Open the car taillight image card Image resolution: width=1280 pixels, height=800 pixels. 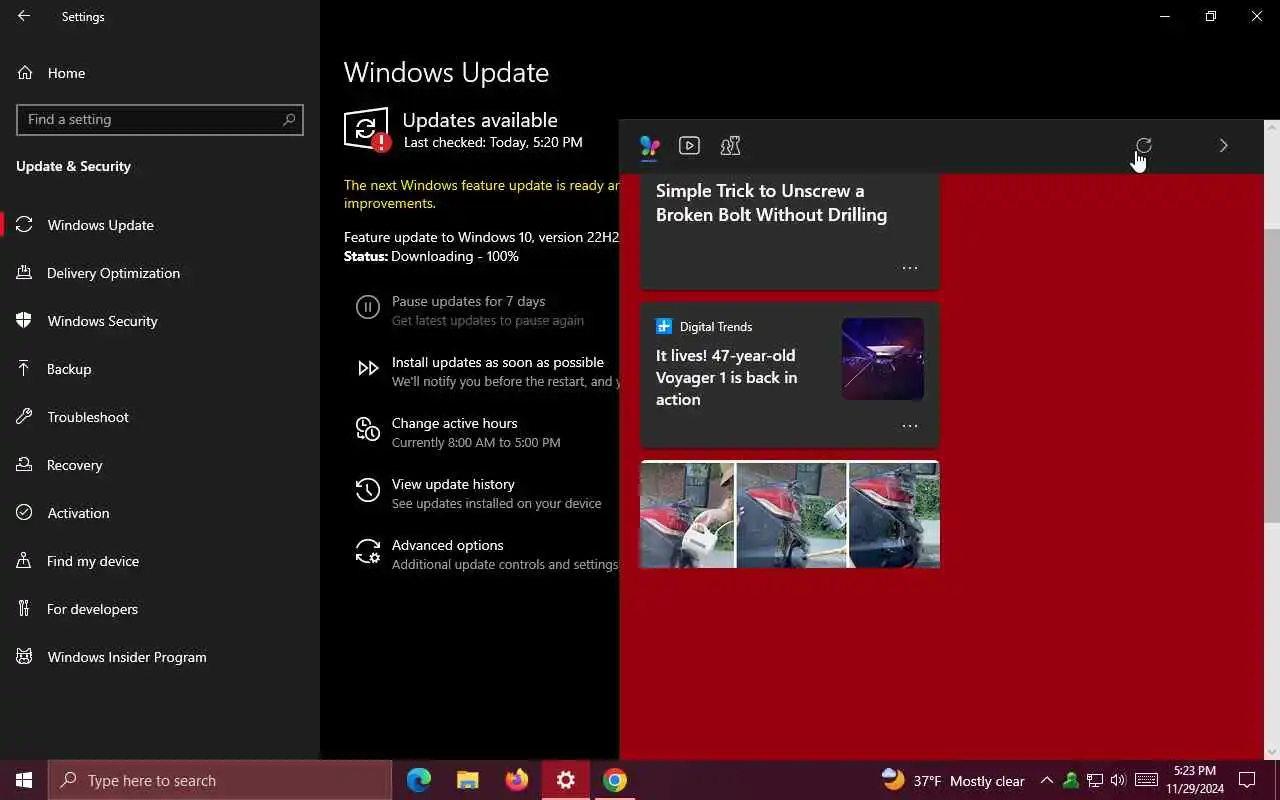coord(790,515)
